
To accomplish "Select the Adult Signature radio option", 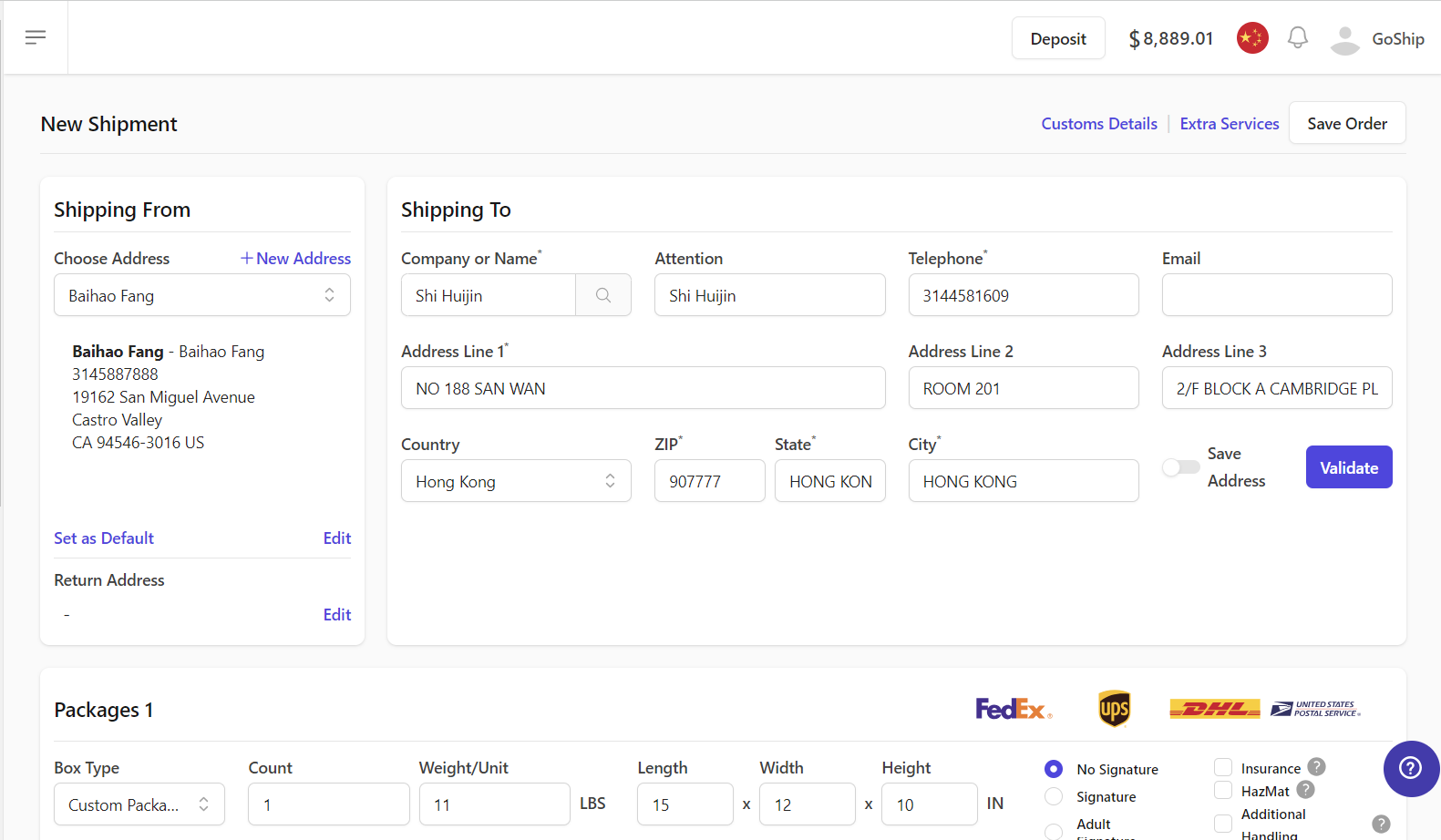I will tap(1053, 831).
